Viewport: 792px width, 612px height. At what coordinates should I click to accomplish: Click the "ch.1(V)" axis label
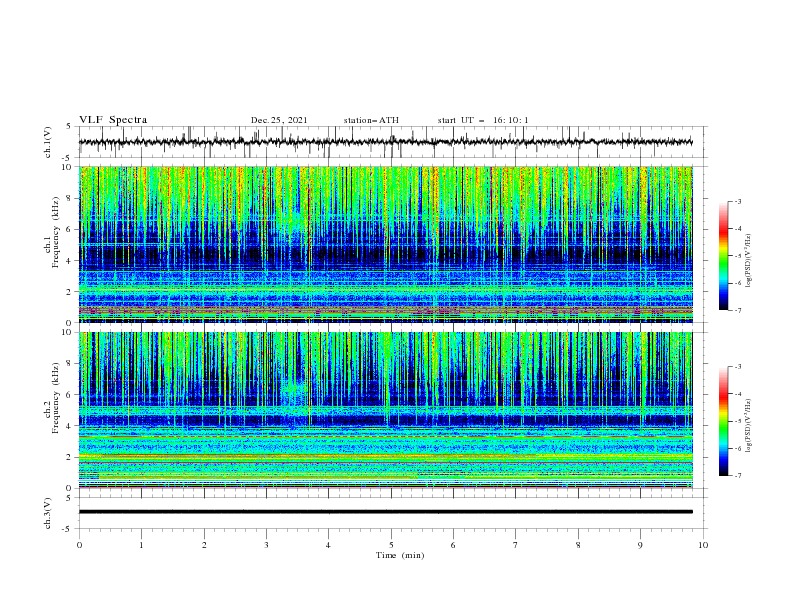[x=48, y=142]
